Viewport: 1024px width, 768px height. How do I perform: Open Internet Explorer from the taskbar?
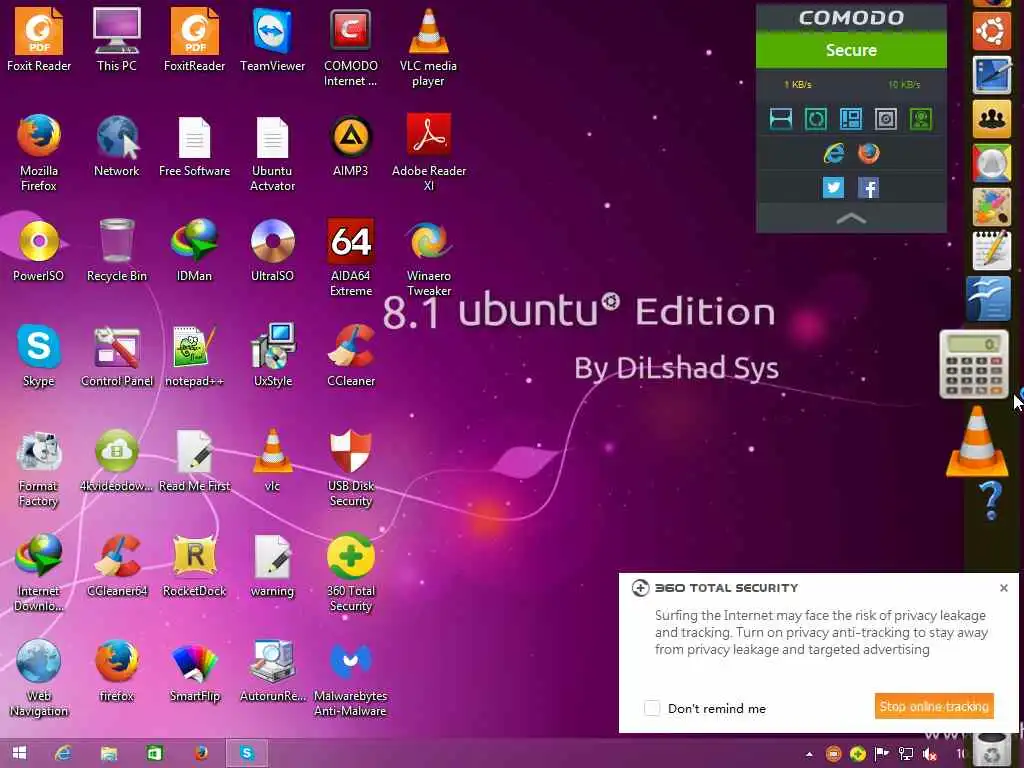[63, 753]
